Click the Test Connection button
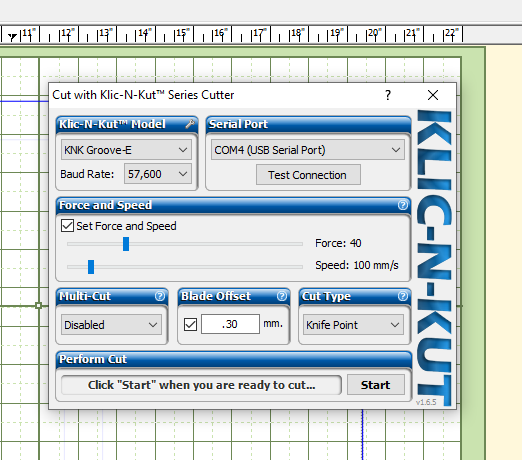The image size is (522, 460). (x=308, y=175)
